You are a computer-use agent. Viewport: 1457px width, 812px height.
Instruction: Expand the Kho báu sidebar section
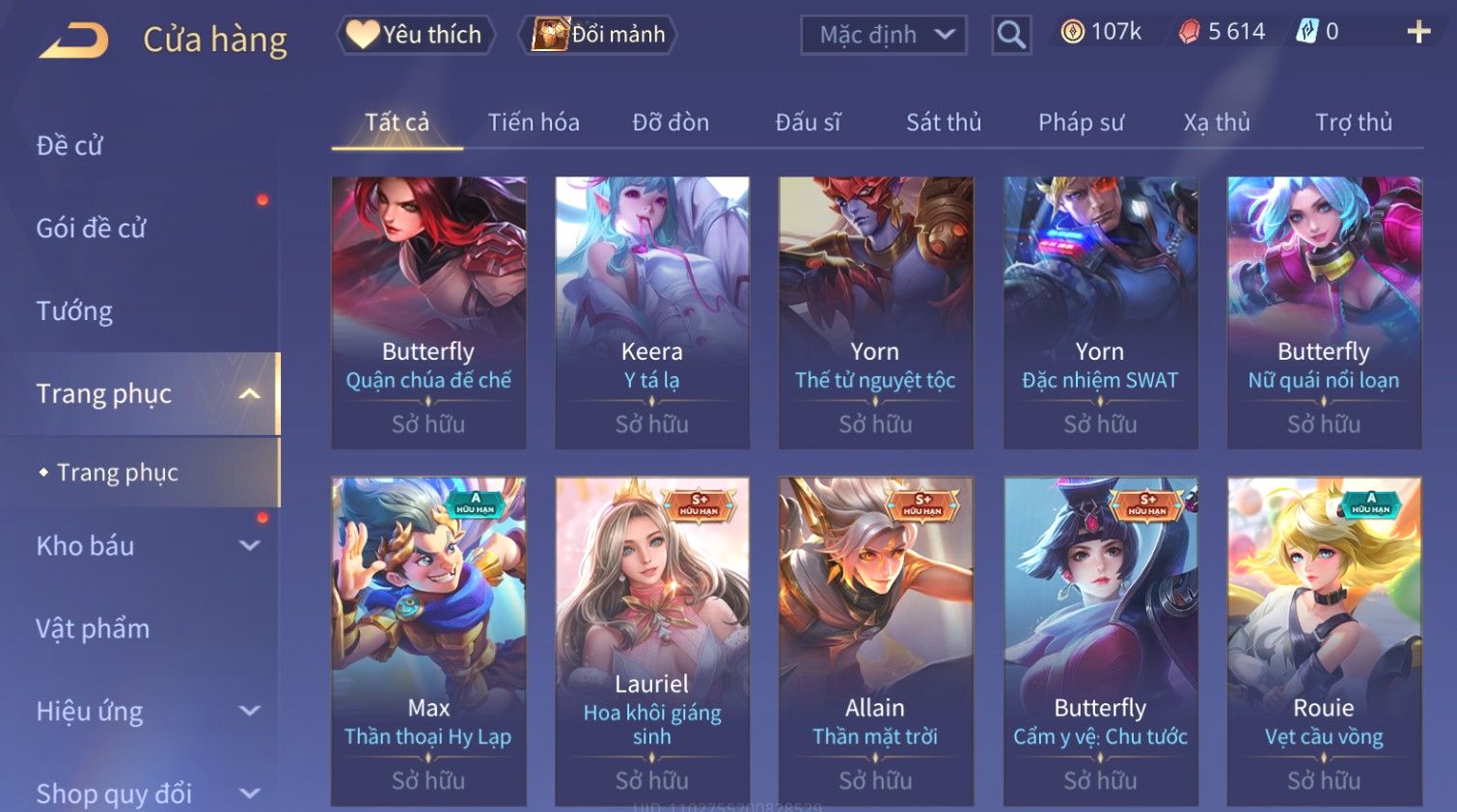point(249,546)
